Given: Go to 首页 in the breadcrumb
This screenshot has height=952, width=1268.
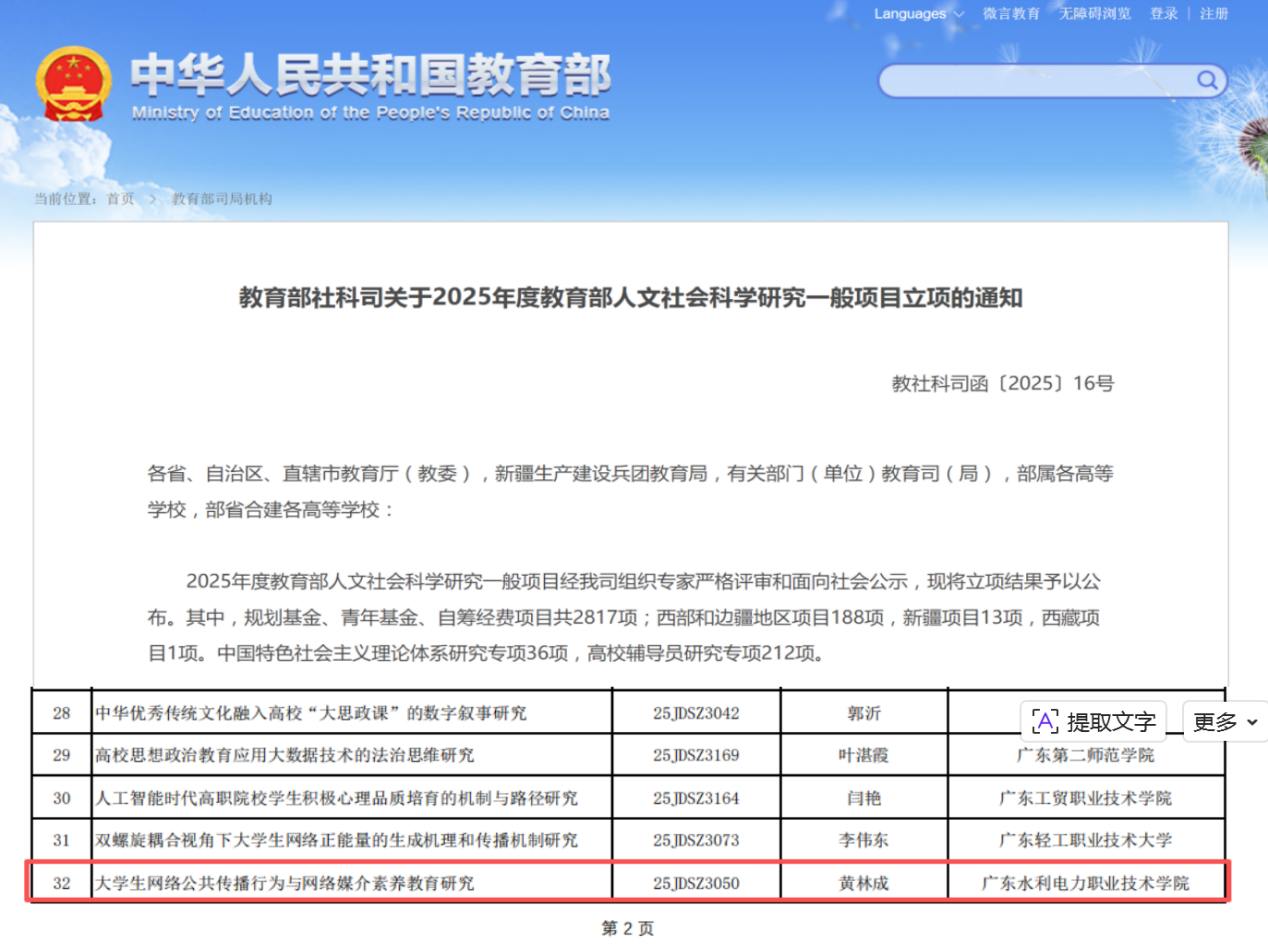Looking at the screenshot, I should coord(120,199).
